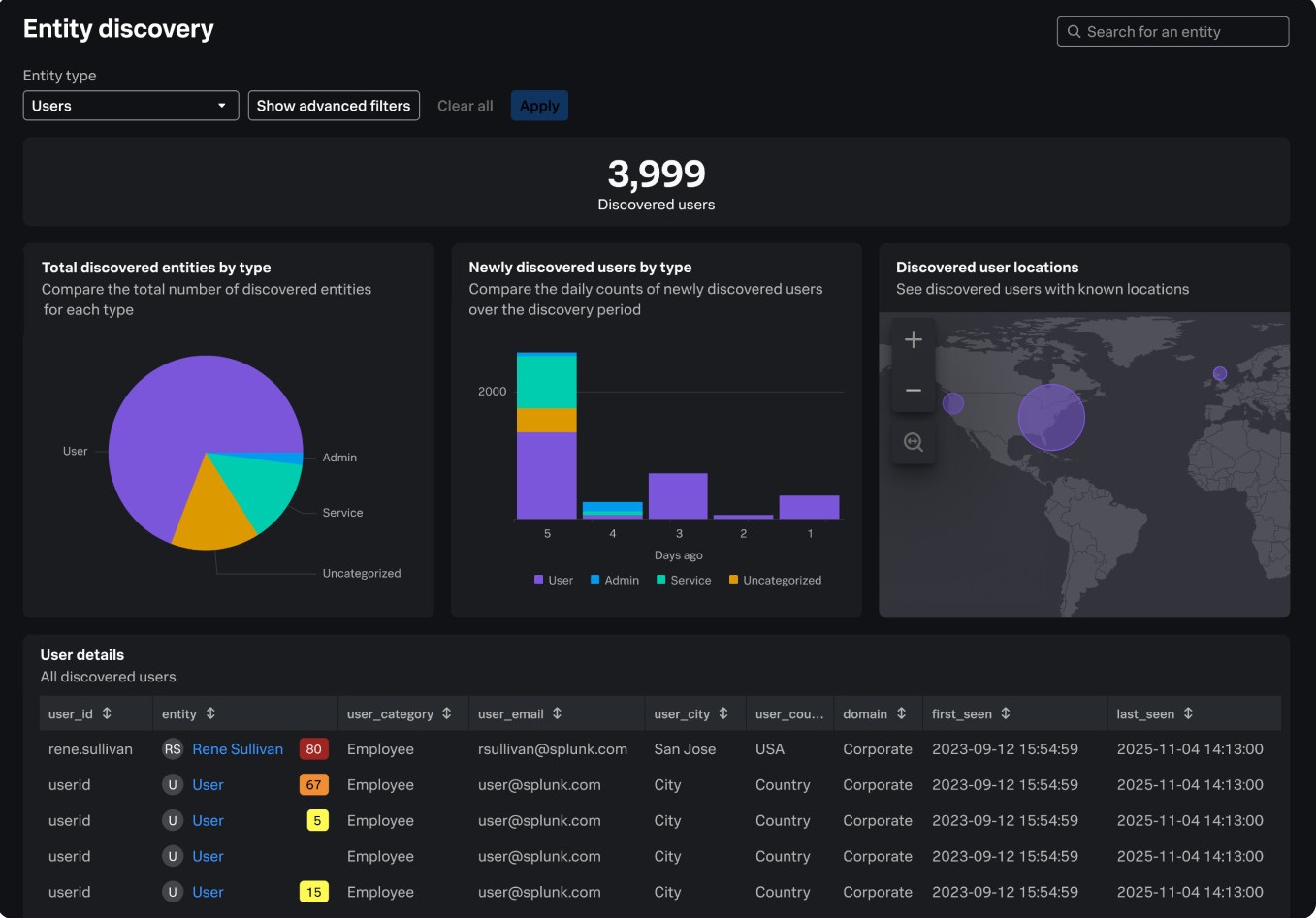1316x918 pixels.
Task: Click sort icon next to user_email
Action: pos(557,713)
